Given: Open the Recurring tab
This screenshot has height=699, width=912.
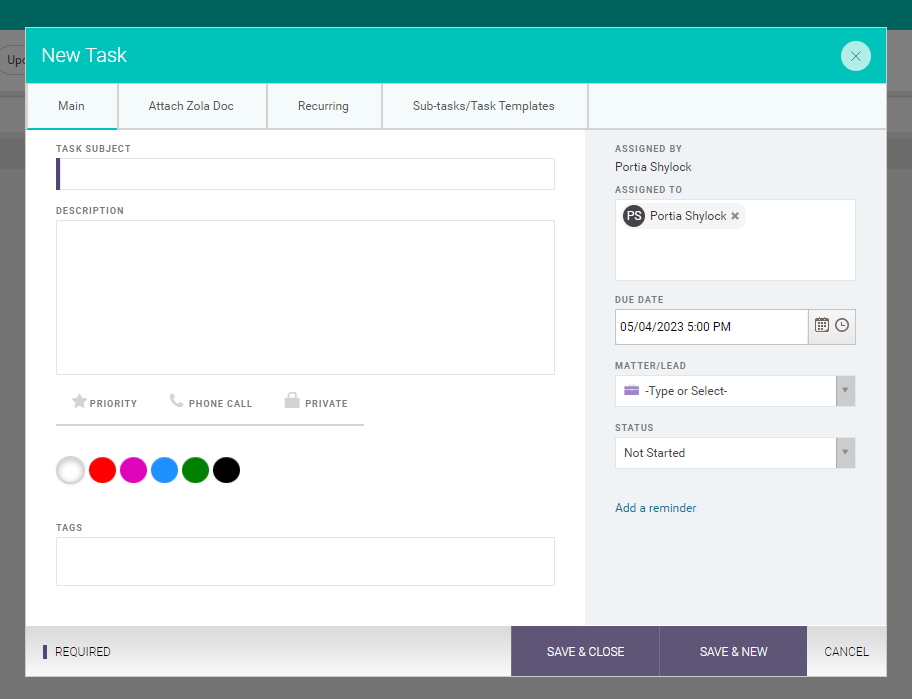Looking at the screenshot, I should pyautogui.click(x=323, y=106).
